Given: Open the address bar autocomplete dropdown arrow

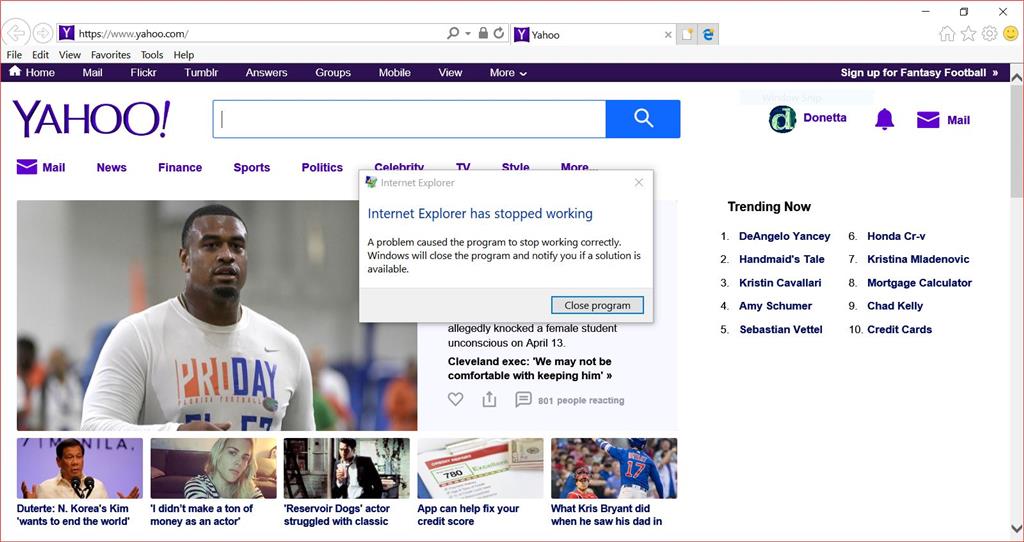Looking at the screenshot, I should point(468,33).
